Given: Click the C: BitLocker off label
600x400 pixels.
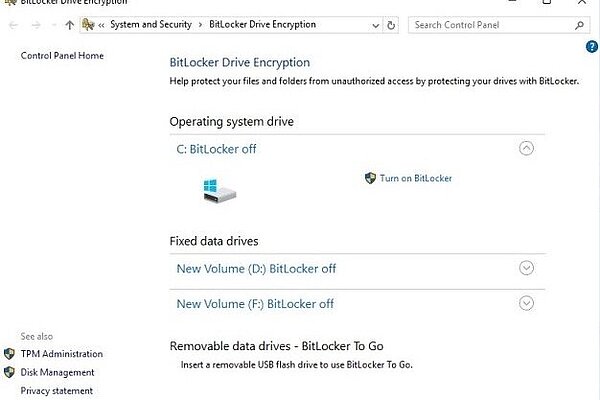Looking at the screenshot, I should tap(216, 149).
